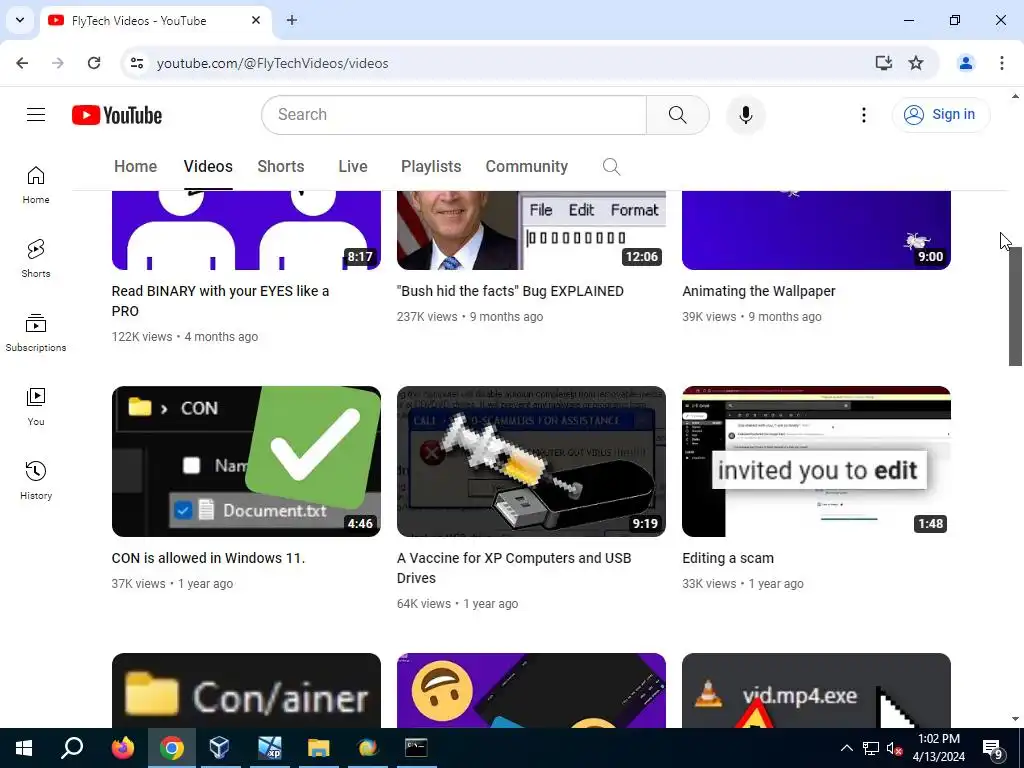The image size is (1024, 768).
Task: Open History from the sidebar
Action: click(x=36, y=481)
